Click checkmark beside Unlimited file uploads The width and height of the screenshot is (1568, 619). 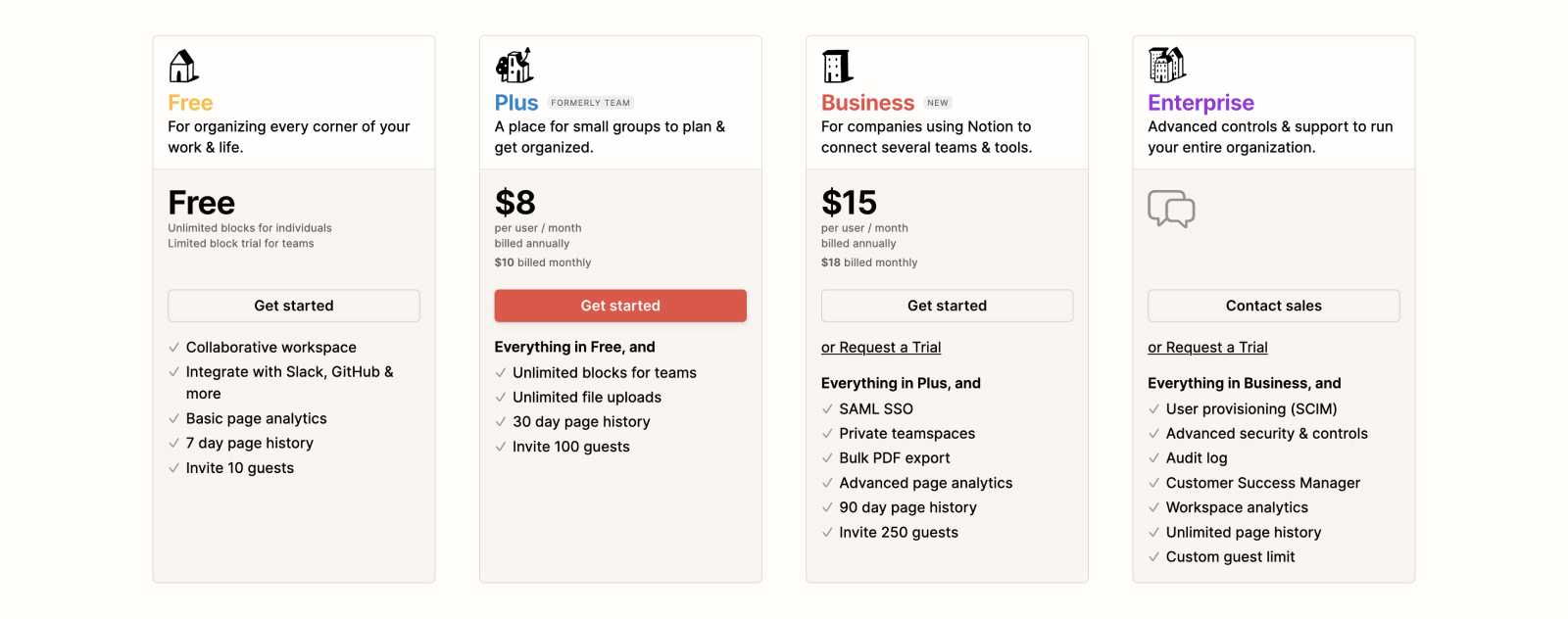pyautogui.click(x=501, y=398)
